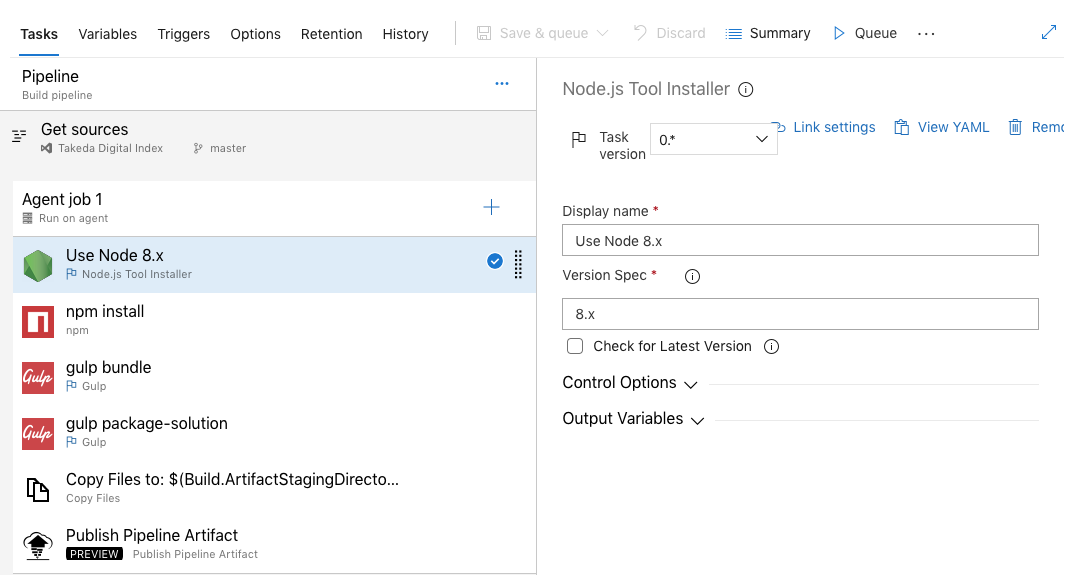Enable Check for Latest Version checkbox
This screenshot has height=575, width=1082.
click(575, 346)
